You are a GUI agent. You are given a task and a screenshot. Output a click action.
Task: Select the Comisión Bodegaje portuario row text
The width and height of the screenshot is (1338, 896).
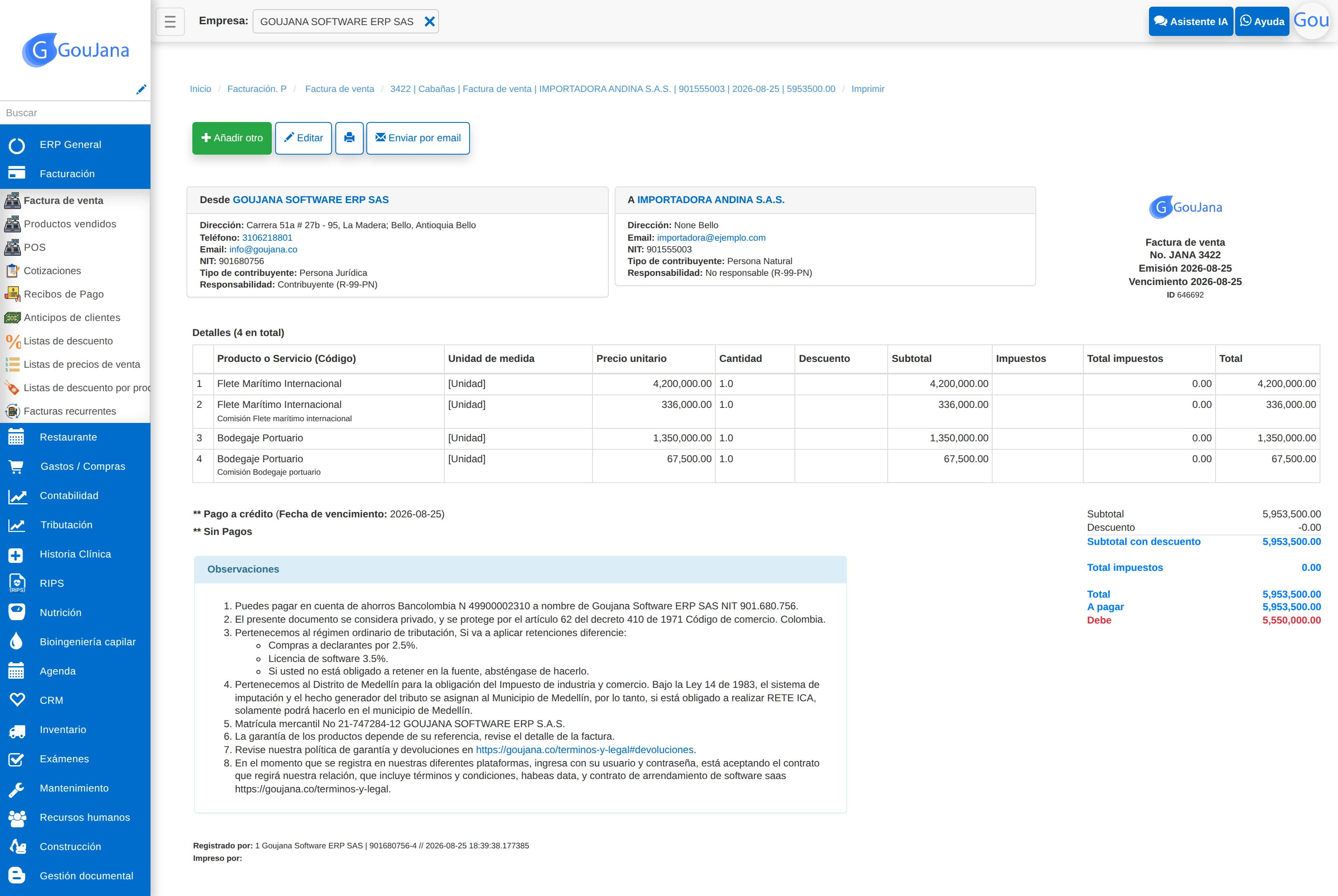tap(268, 473)
